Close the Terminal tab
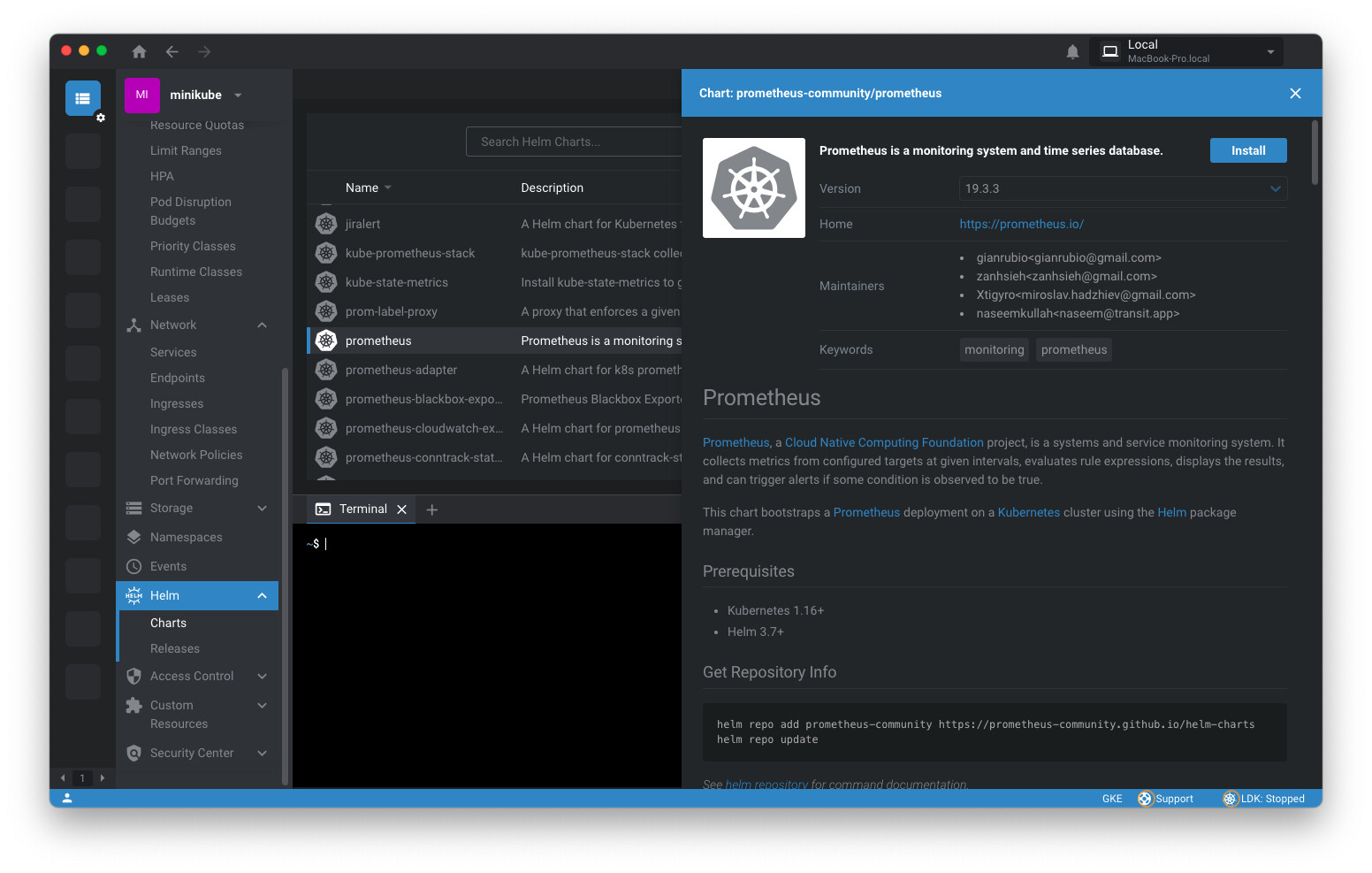The height and width of the screenshot is (873, 1372). tap(401, 509)
